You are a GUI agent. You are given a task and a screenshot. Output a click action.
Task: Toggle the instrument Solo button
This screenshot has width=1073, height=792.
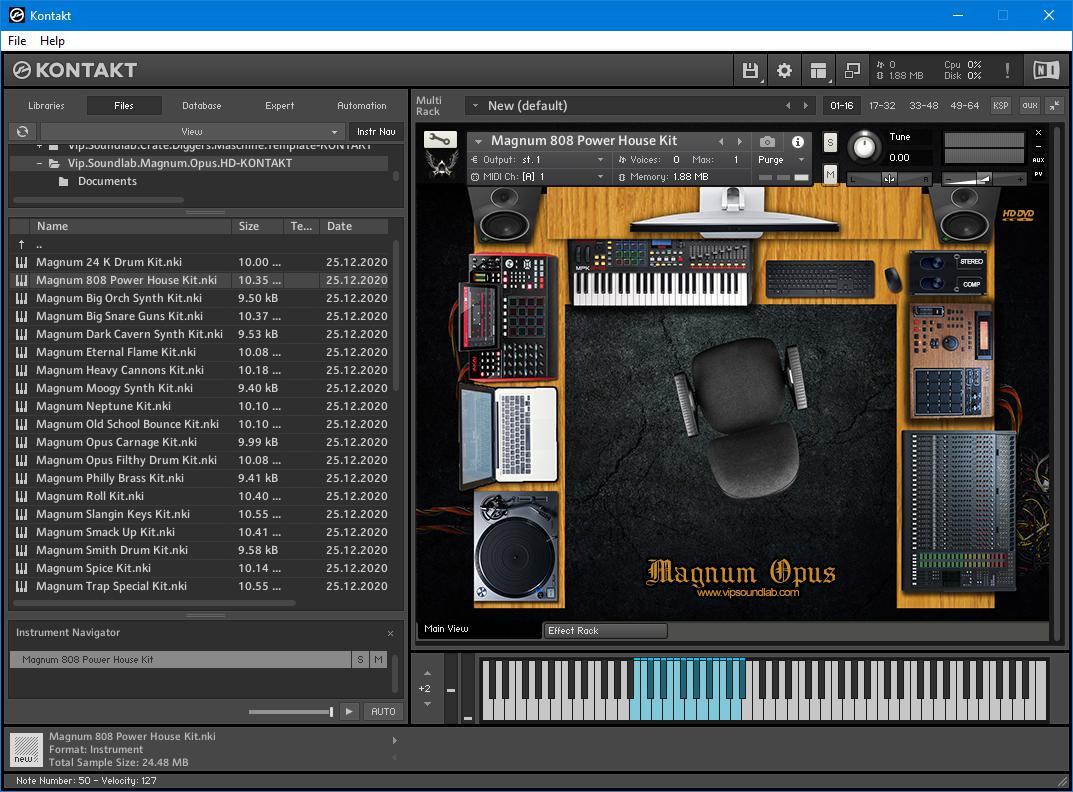point(830,143)
